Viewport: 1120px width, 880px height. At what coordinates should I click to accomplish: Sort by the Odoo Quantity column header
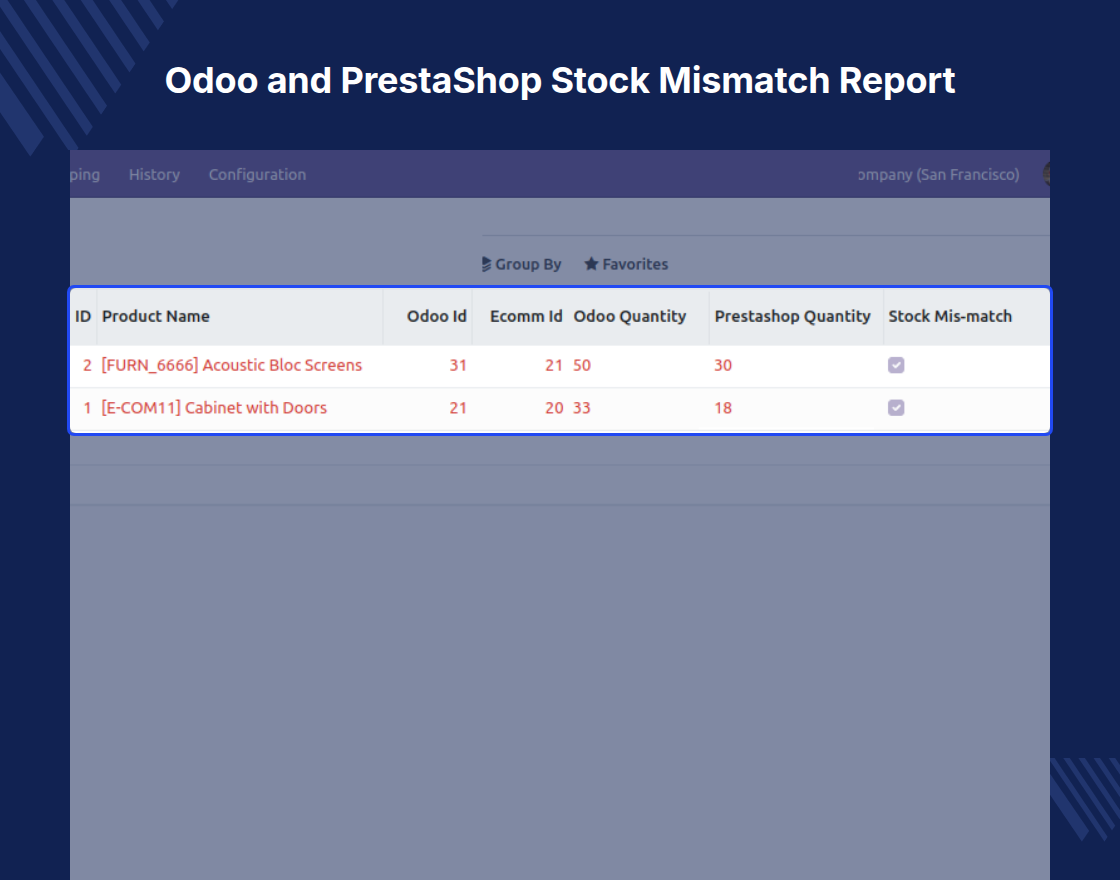pyautogui.click(x=629, y=316)
